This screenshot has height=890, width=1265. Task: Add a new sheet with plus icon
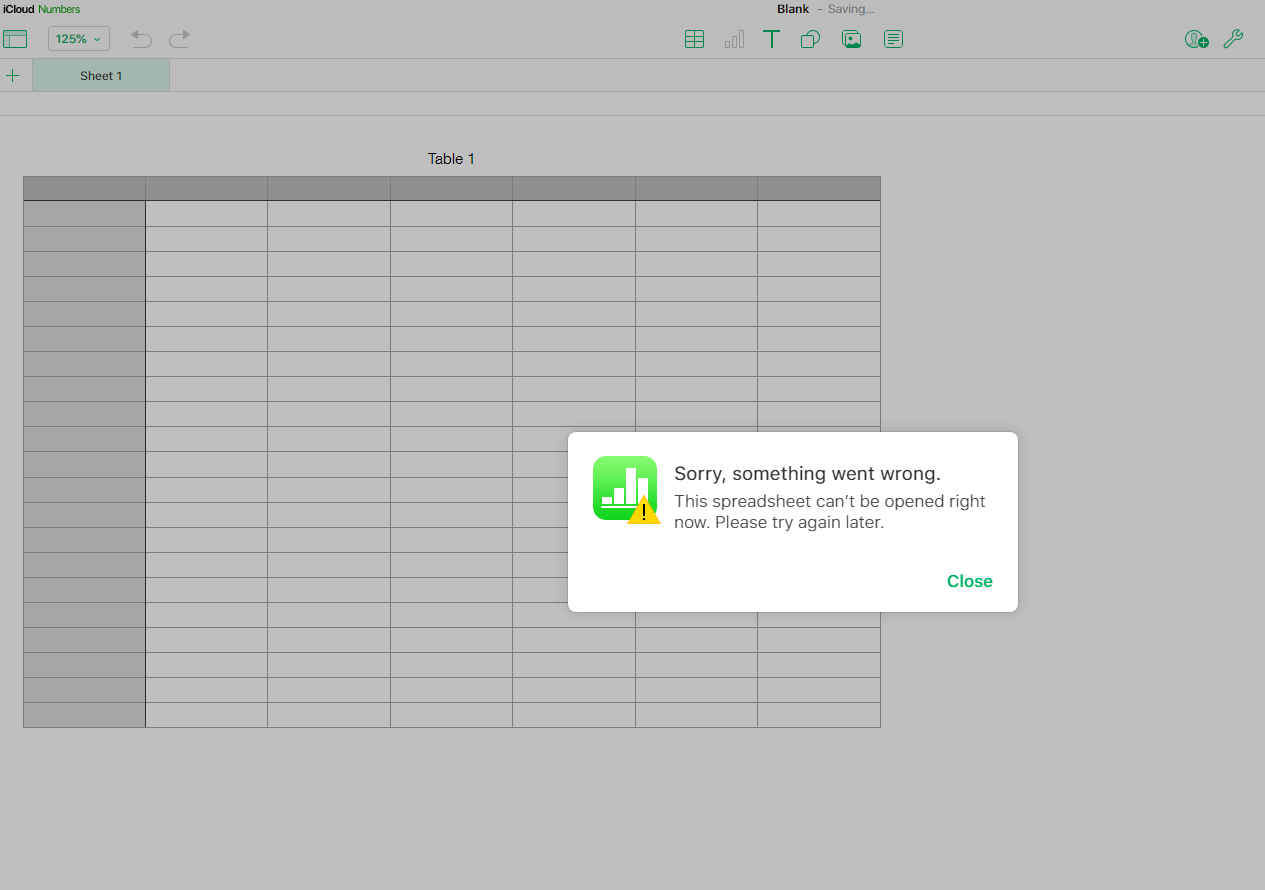[13, 75]
